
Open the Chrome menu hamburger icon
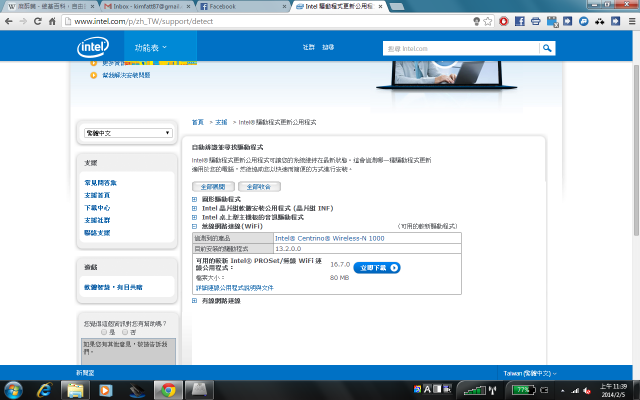[631, 21]
